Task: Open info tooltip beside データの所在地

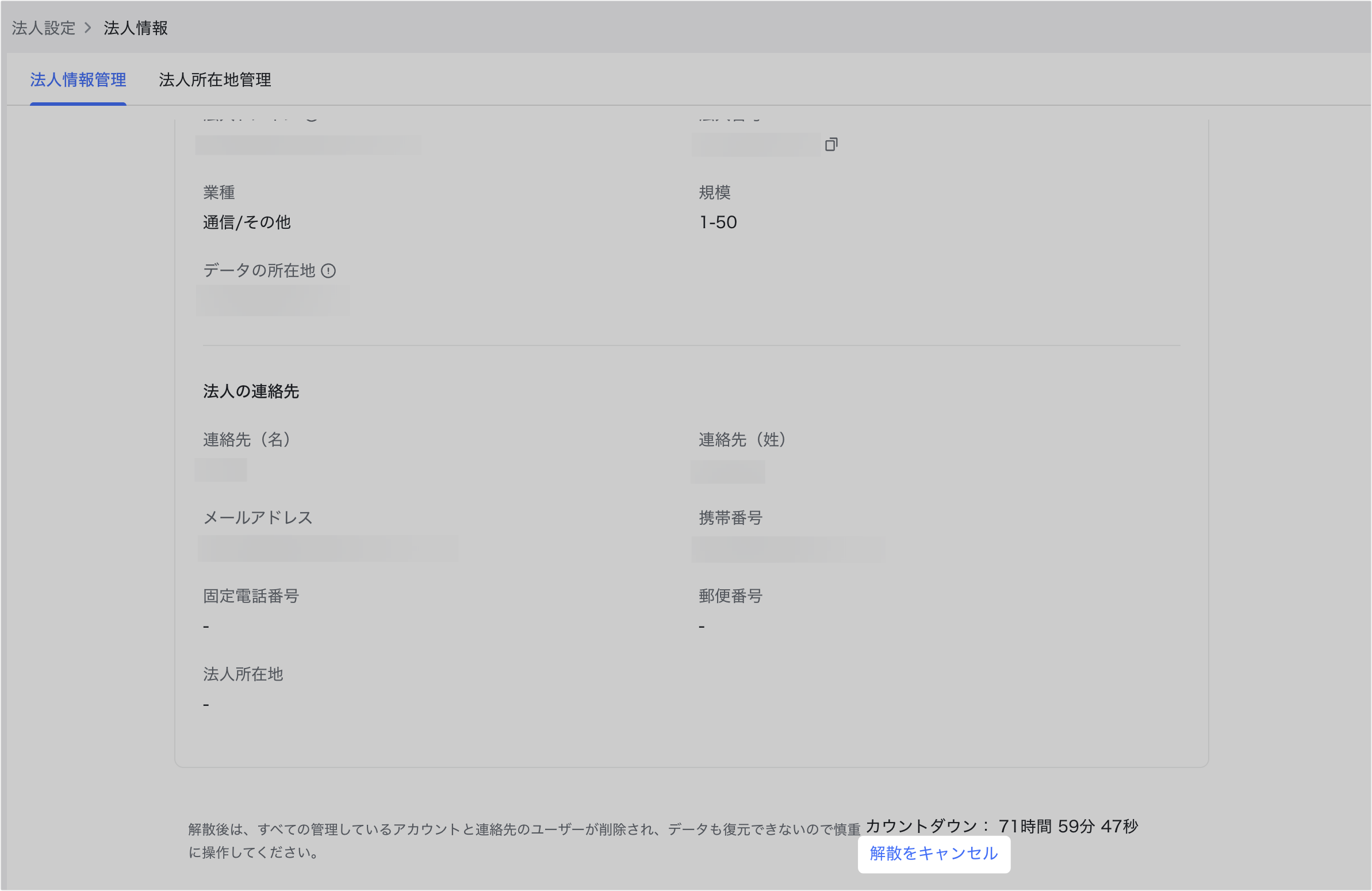Action: (328, 271)
